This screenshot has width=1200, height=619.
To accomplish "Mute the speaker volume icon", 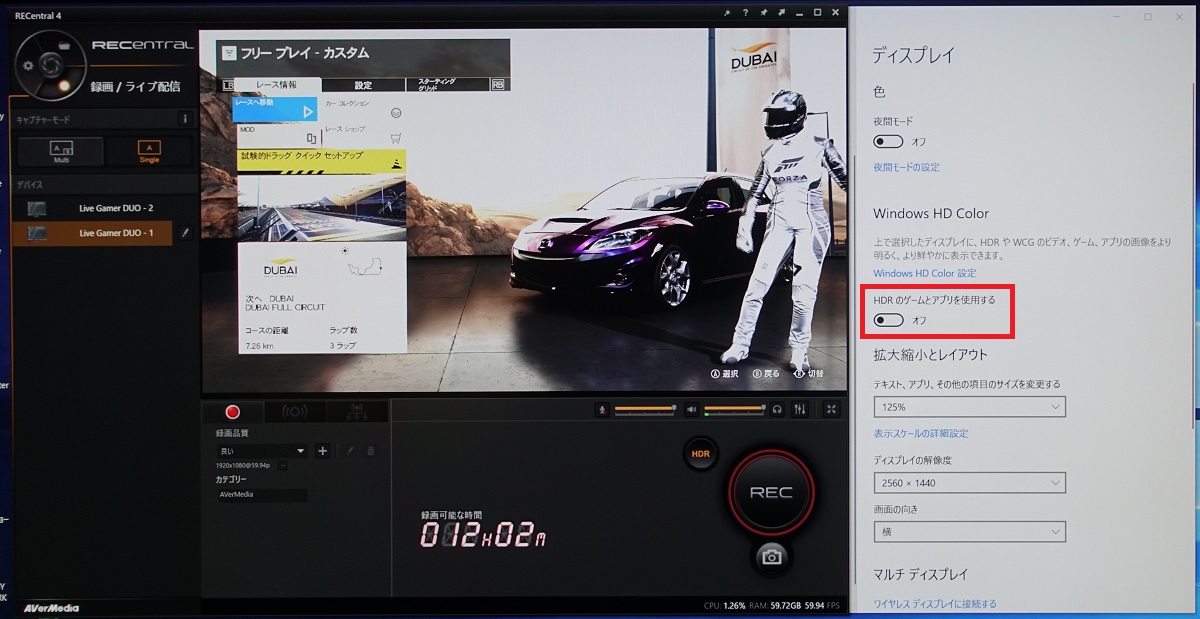I will pos(690,409).
